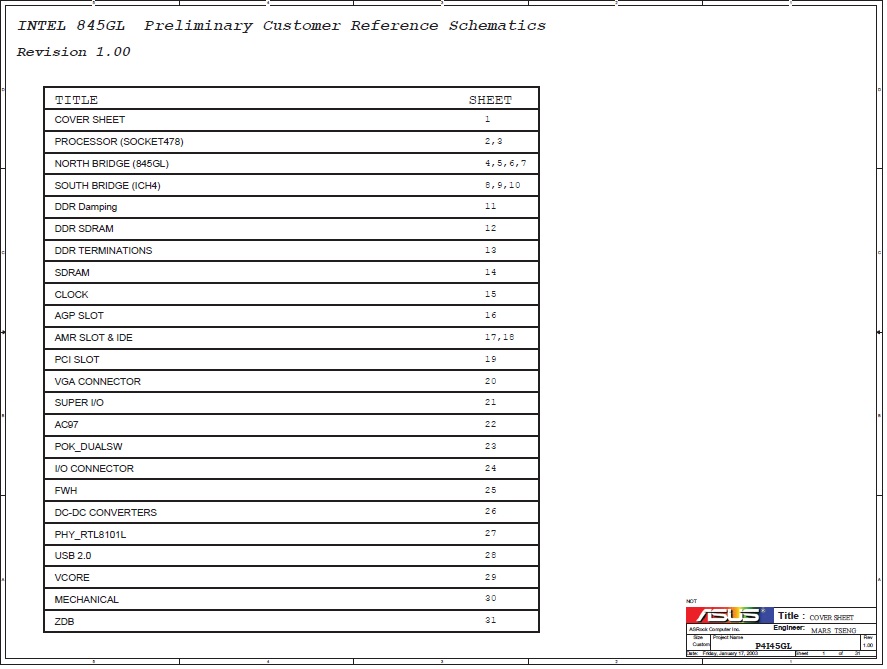Click sheet number '12' for DDR SDRAM

pyautogui.click(x=490, y=228)
